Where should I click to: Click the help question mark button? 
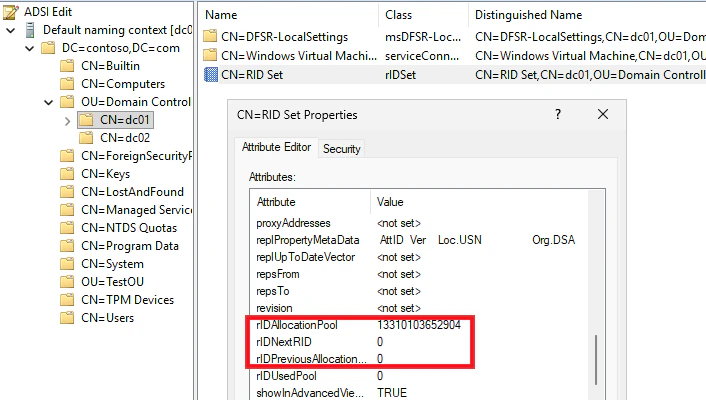[x=558, y=114]
